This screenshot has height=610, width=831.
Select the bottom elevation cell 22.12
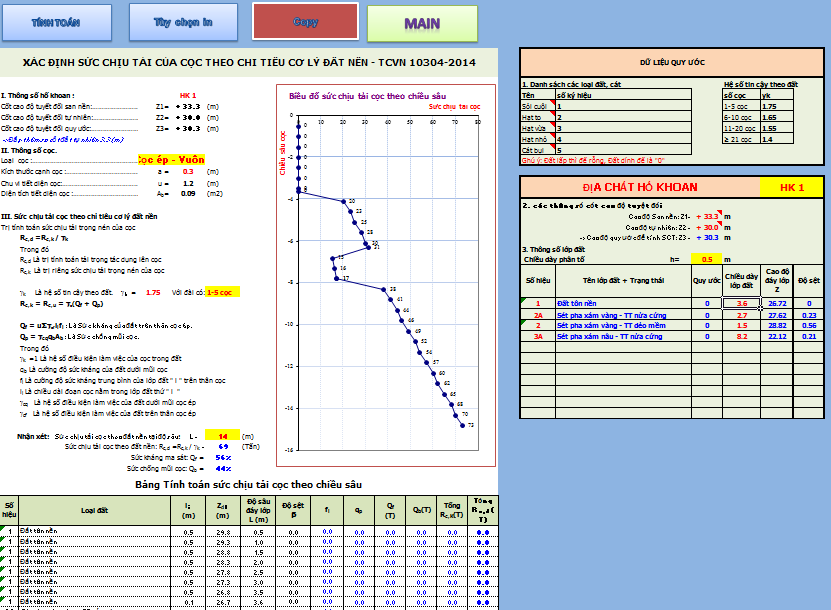click(x=777, y=337)
